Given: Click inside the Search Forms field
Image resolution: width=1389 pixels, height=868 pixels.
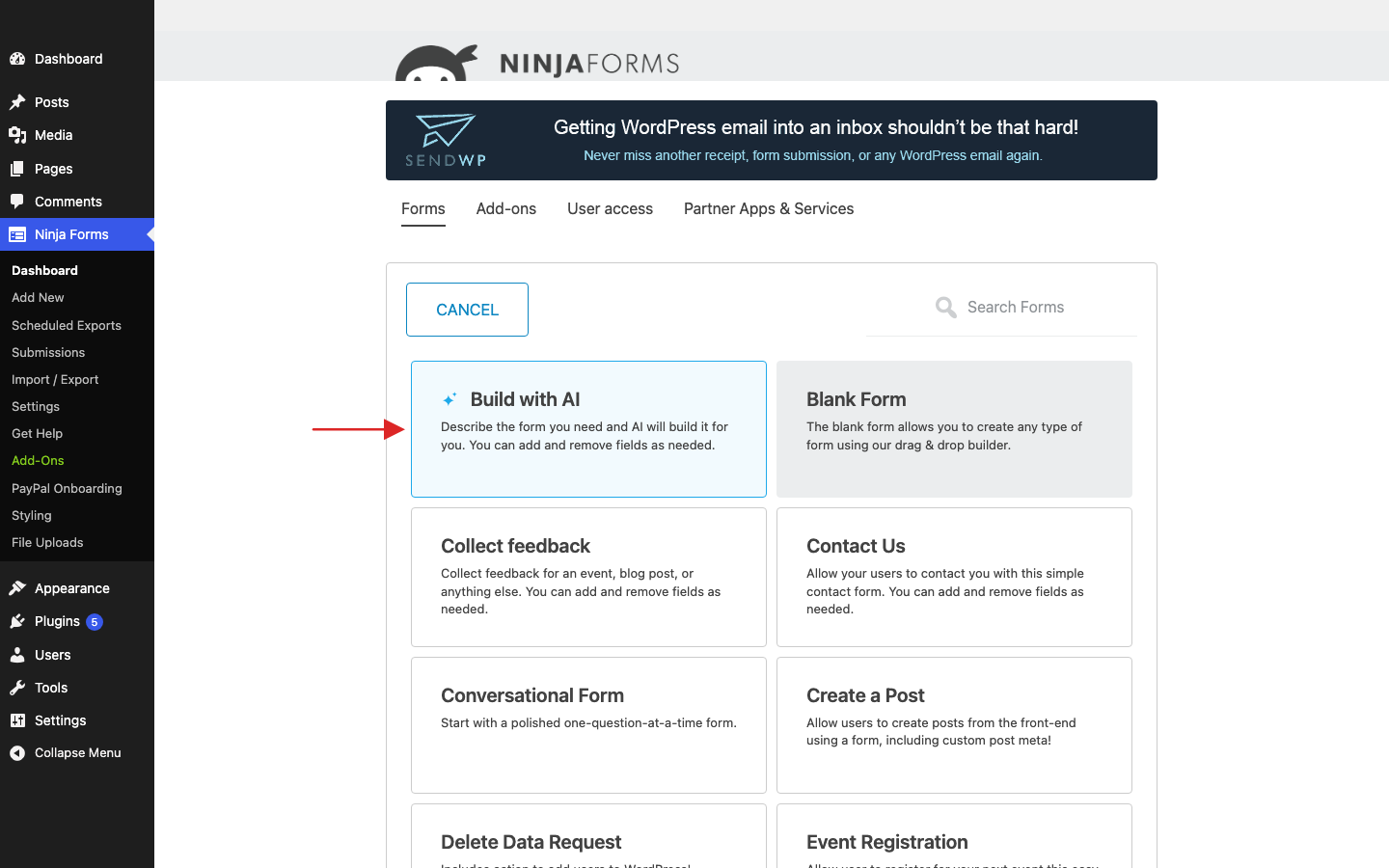Looking at the screenshot, I should click(x=1001, y=308).
